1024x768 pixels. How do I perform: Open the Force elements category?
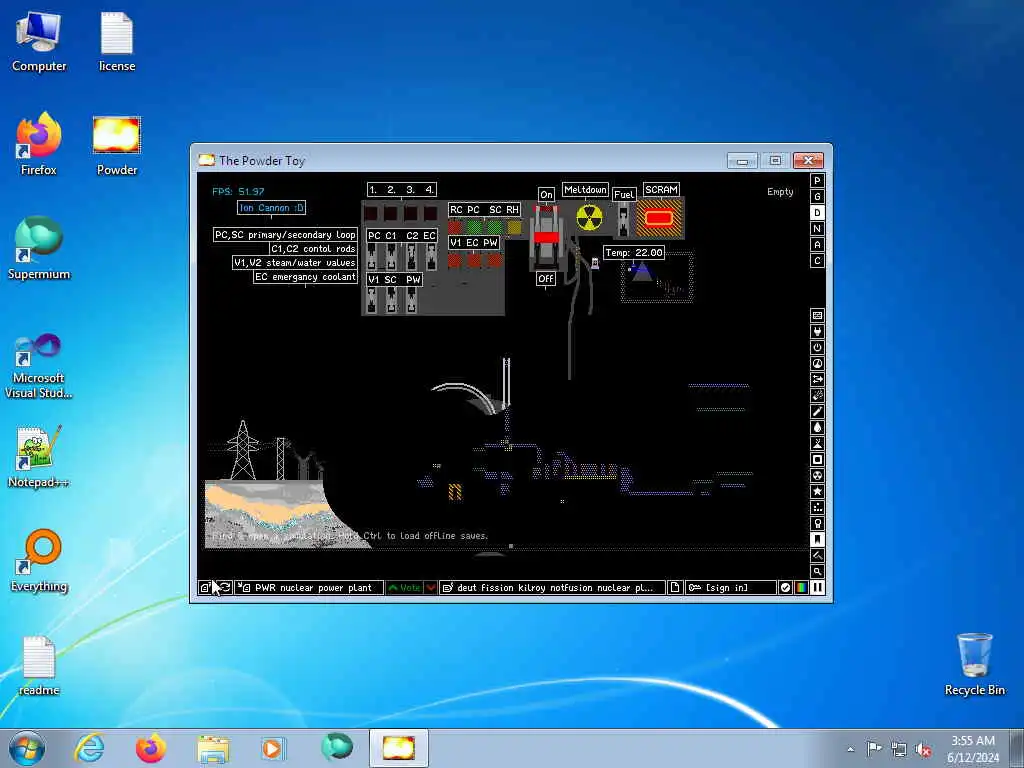coord(817,379)
